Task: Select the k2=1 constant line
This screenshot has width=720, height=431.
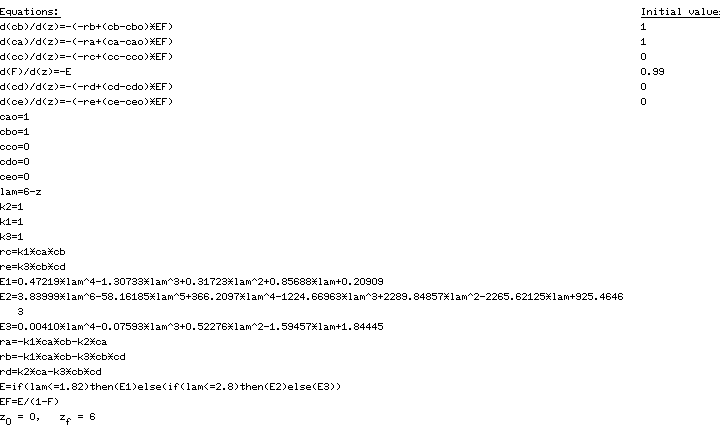Action: point(12,206)
